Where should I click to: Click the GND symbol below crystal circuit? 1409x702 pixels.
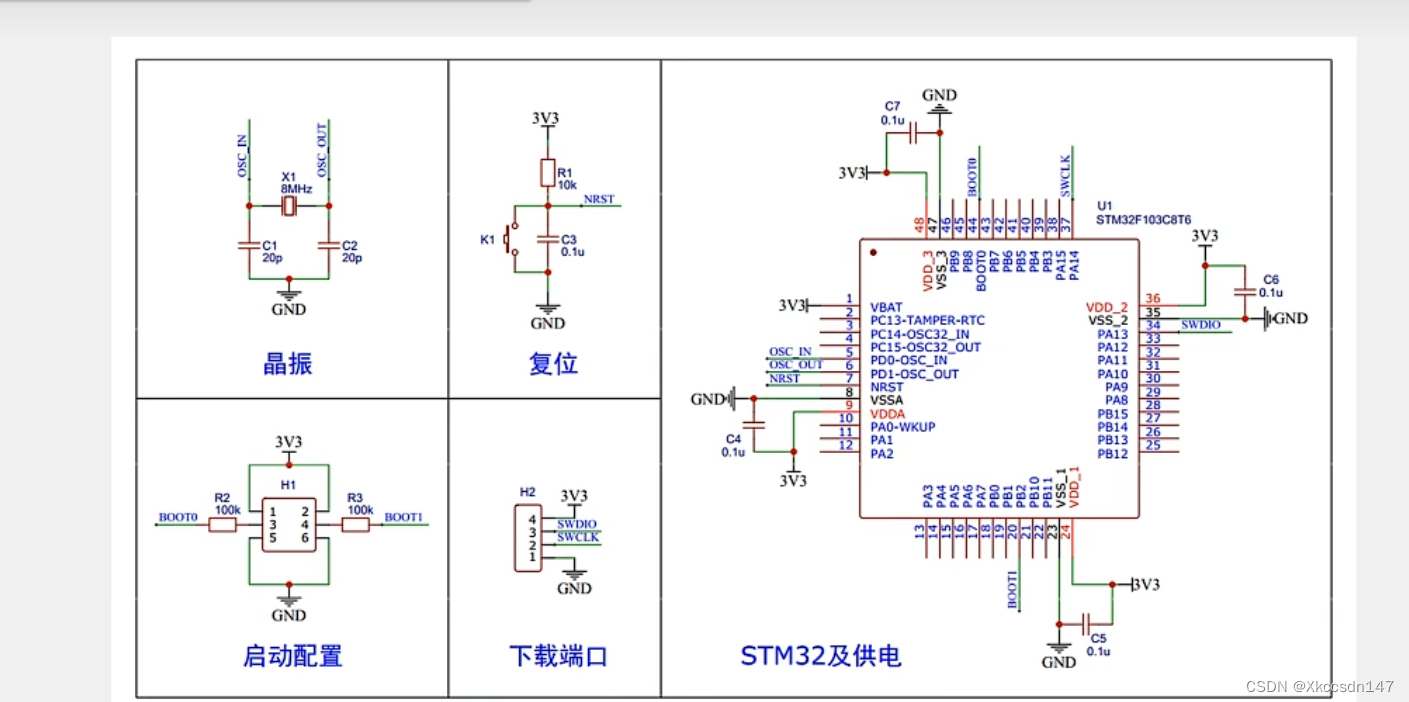coord(288,297)
